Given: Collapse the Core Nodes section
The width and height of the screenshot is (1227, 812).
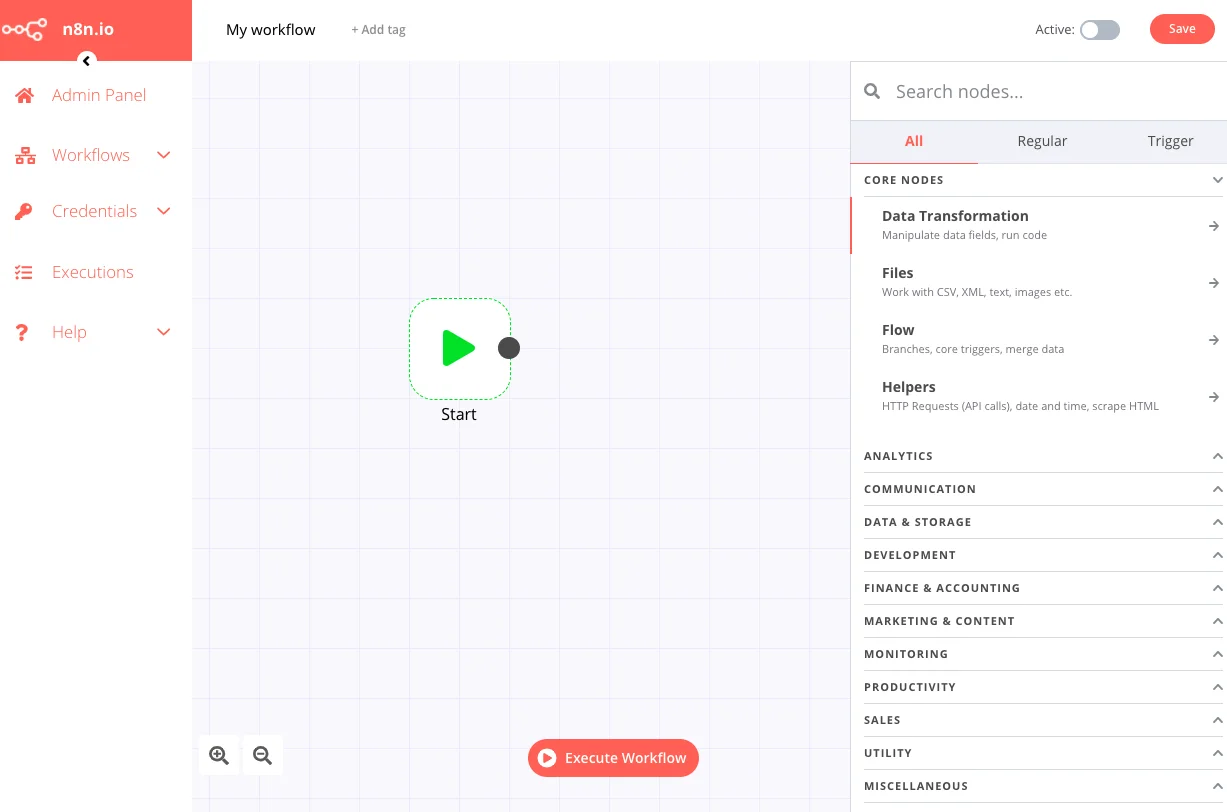Looking at the screenshot, I should (1217, 180).
